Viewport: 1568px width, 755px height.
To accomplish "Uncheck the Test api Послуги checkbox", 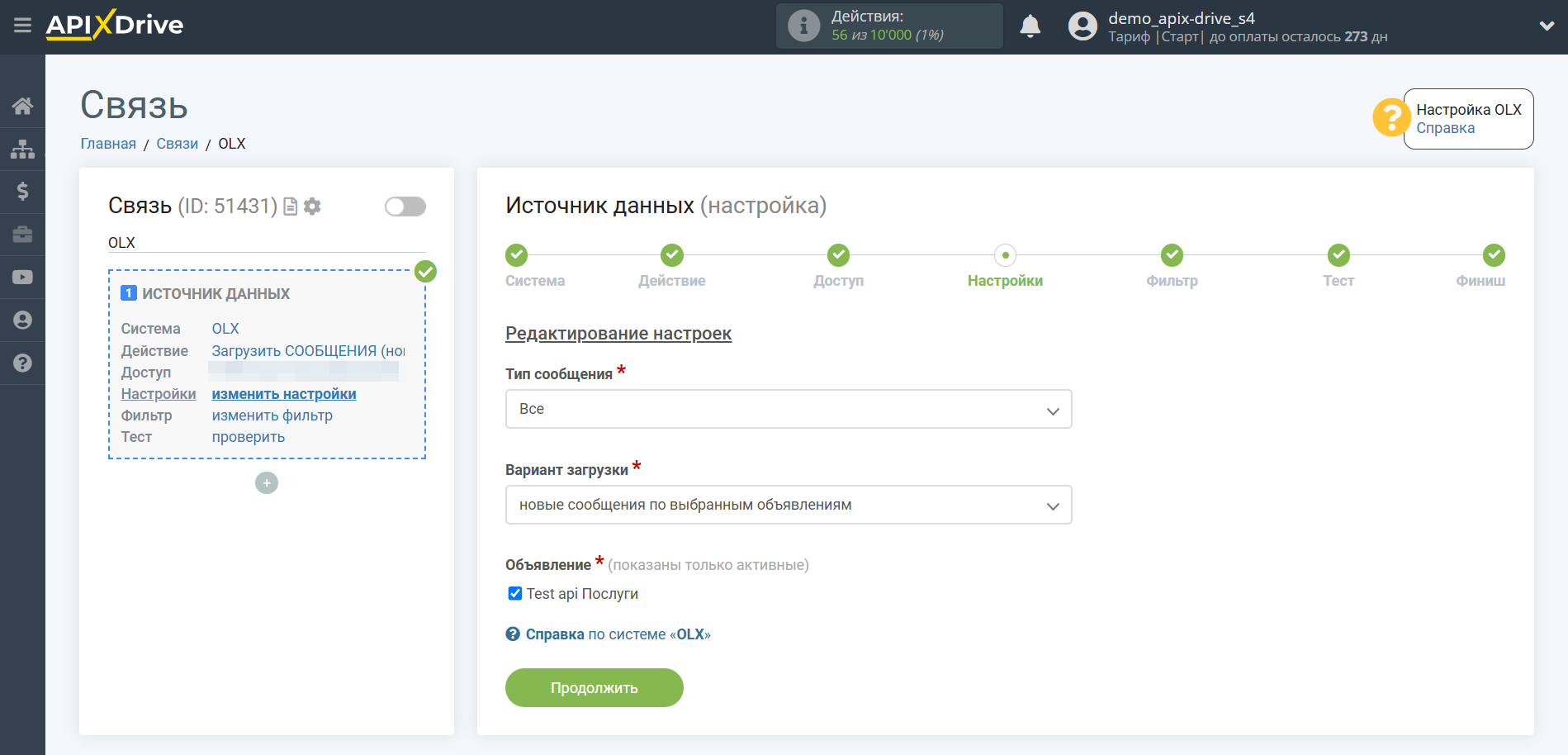I will (x=515, y=593).
